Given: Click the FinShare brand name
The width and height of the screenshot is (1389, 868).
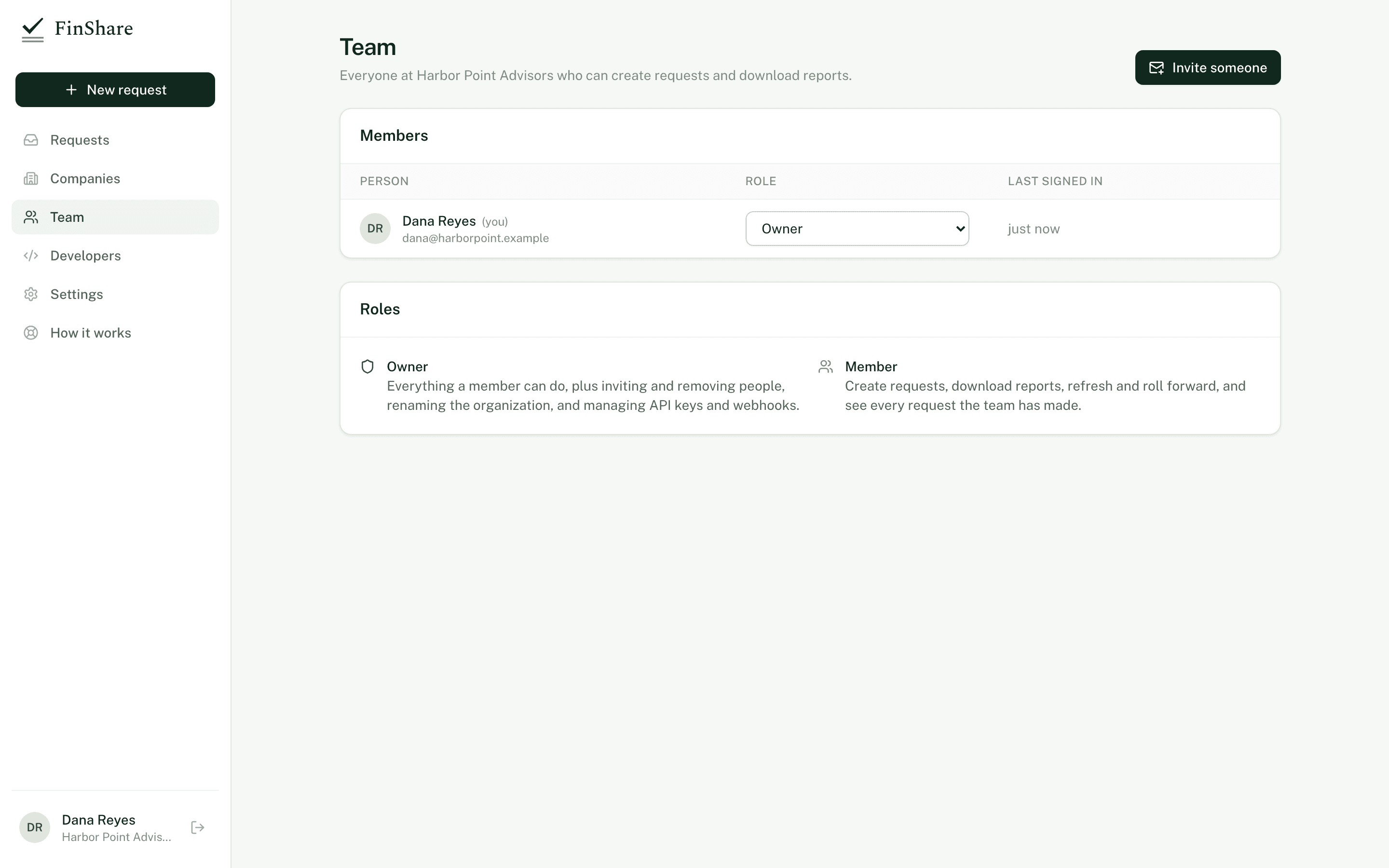Looking at the screenshot, I should [x=94, y=28].
